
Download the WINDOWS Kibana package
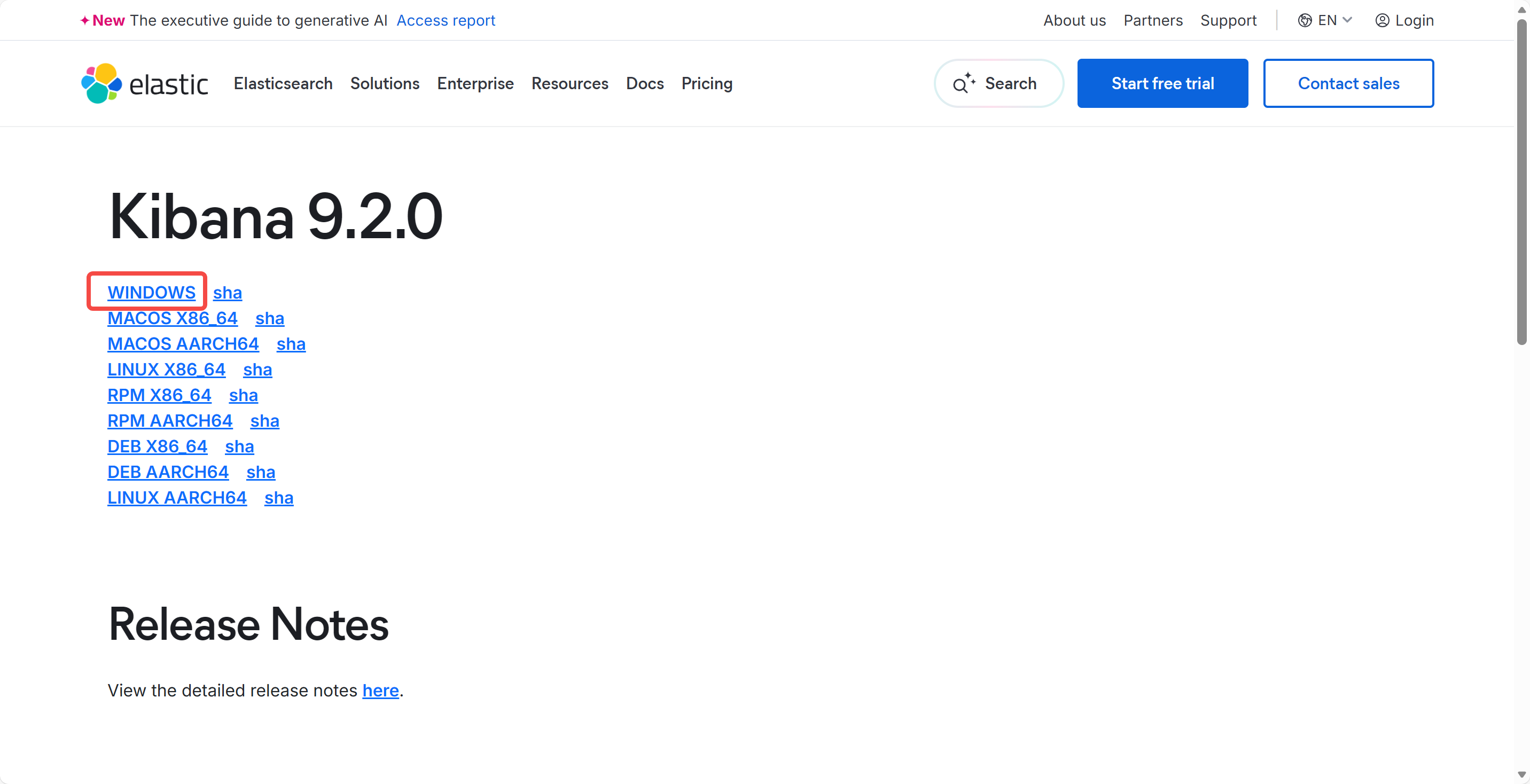pyautogui.click(x=152, y=293)
